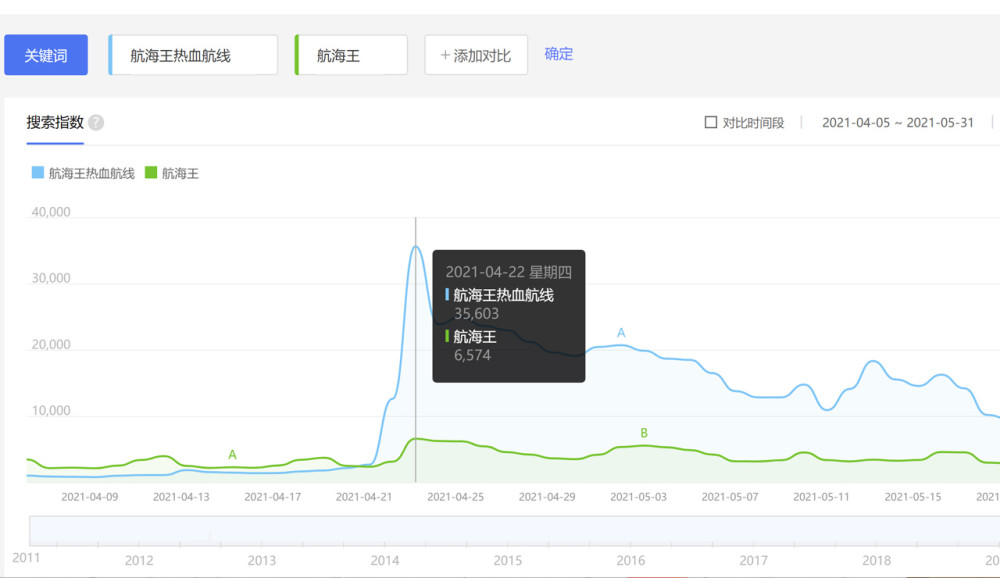The width and height of the screenshot is (1000, 578).
Task: Click the 添加对比 add comparison button
Action: (476, 55)
